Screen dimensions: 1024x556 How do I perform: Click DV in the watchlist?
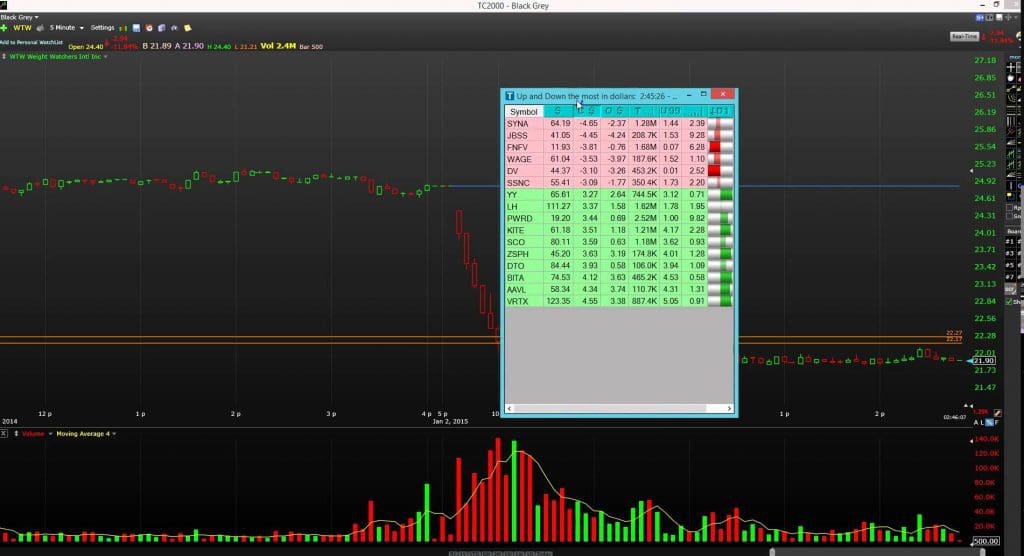coord(513,171)
